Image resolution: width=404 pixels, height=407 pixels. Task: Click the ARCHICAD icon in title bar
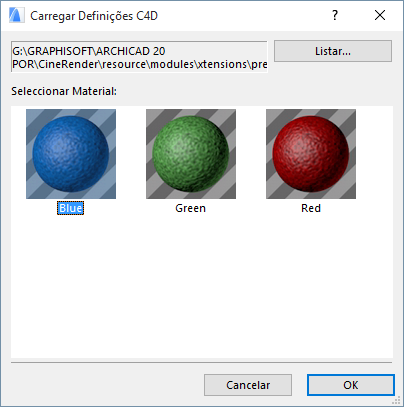point(16,15)
